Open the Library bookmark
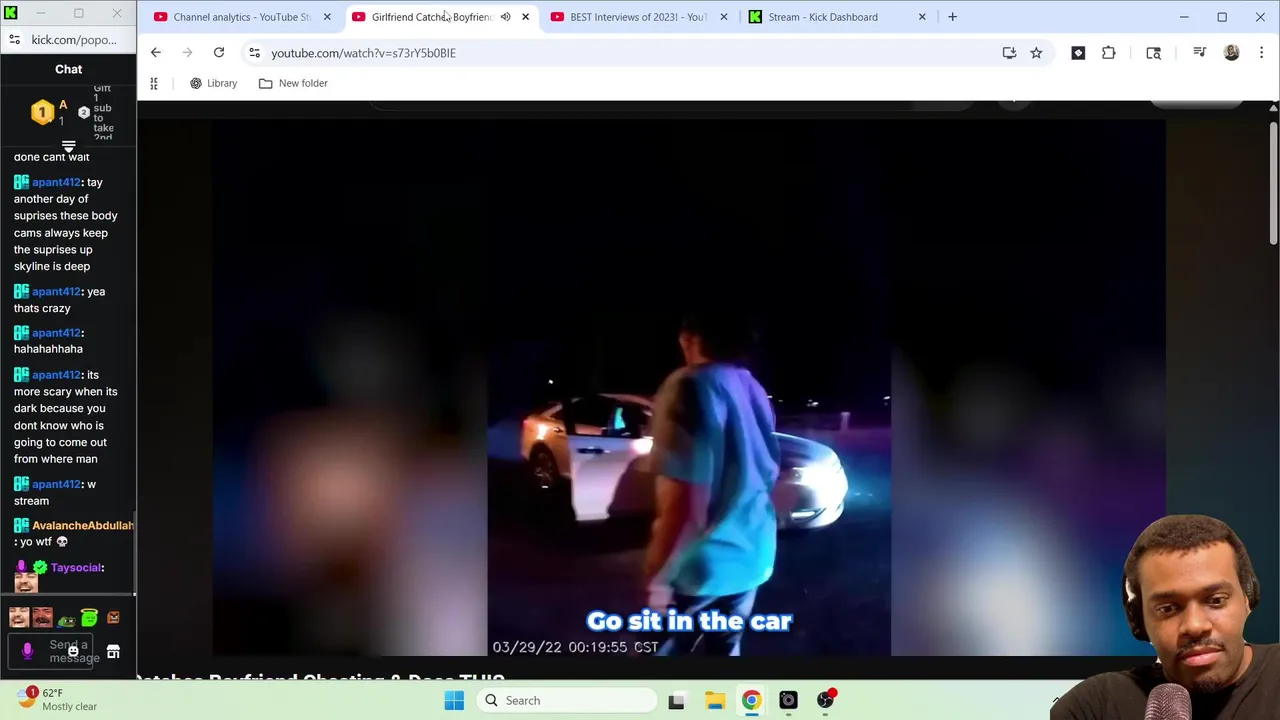1280x720 pixels. coord(213,83)
